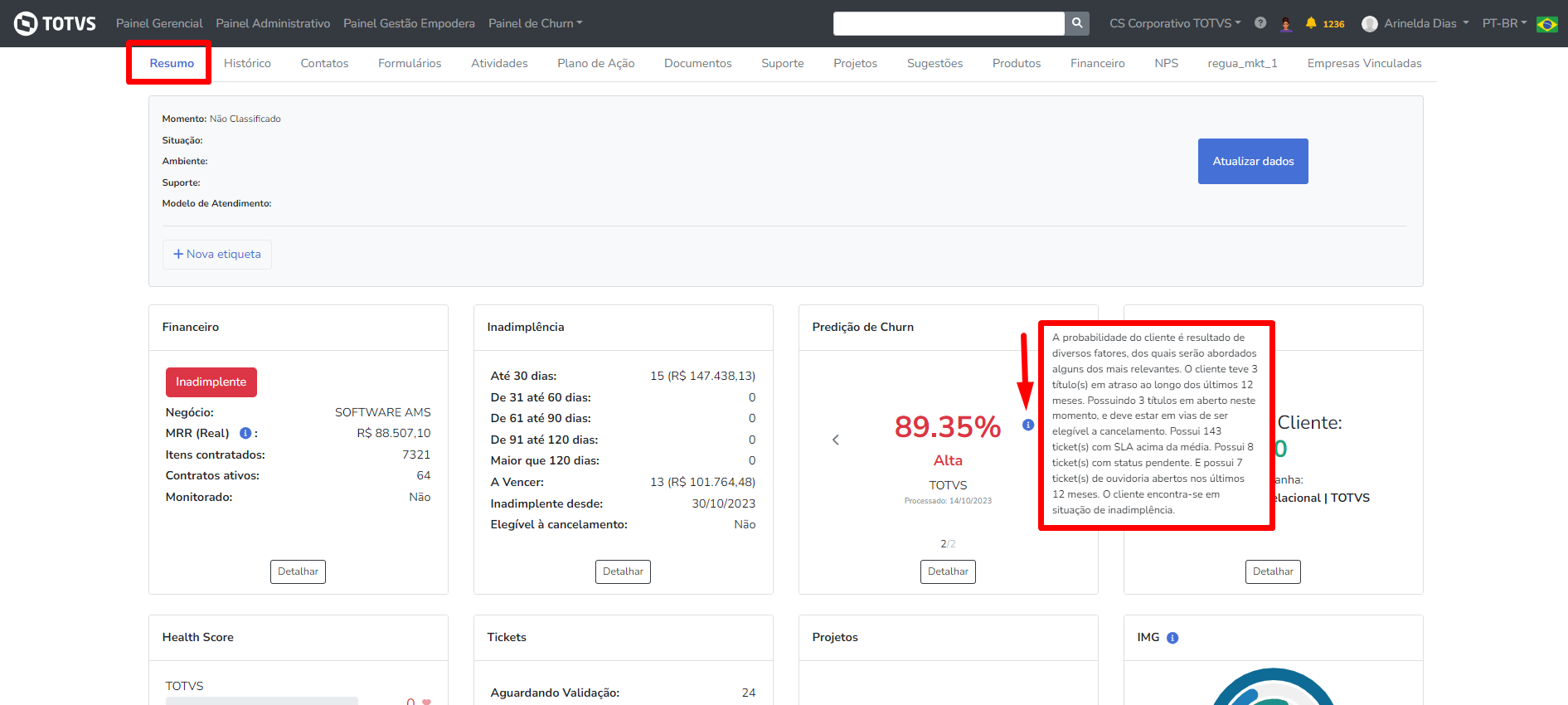1568x705 pixels.
Task: Open the PT-BR language dropdown
Action: pyautogui.click(x=1504, y=23)
